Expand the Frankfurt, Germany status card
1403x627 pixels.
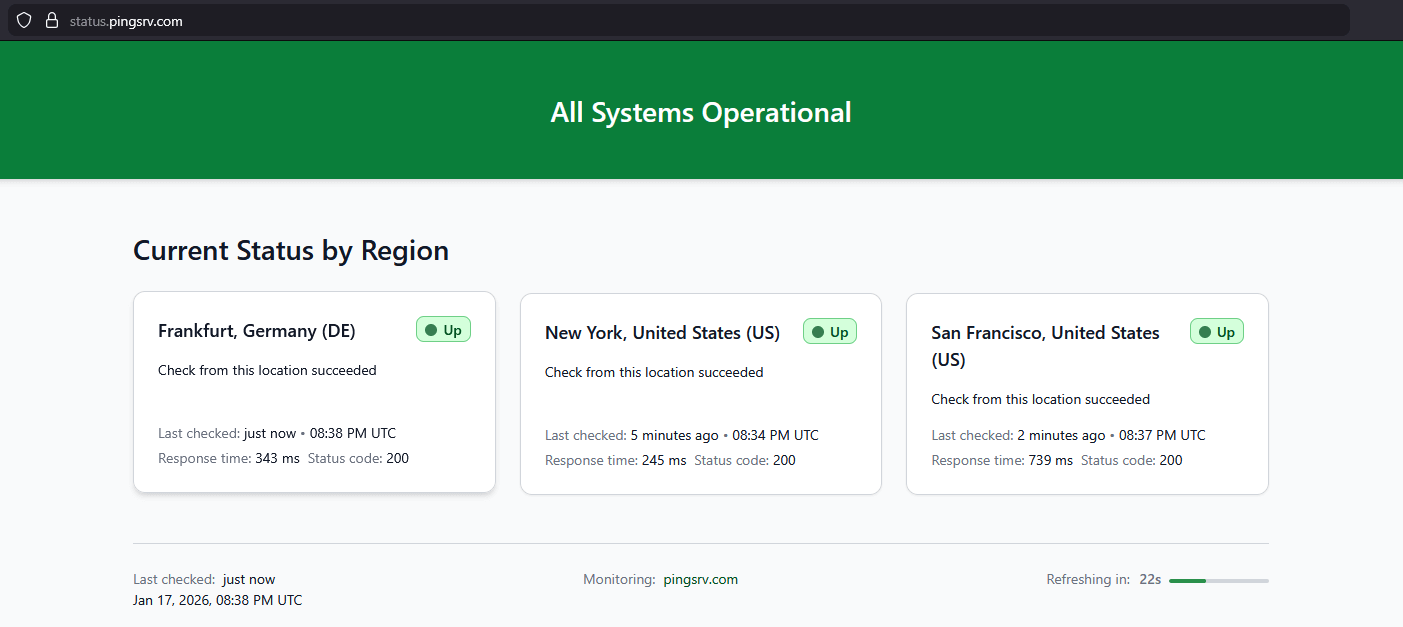(314, 392)
